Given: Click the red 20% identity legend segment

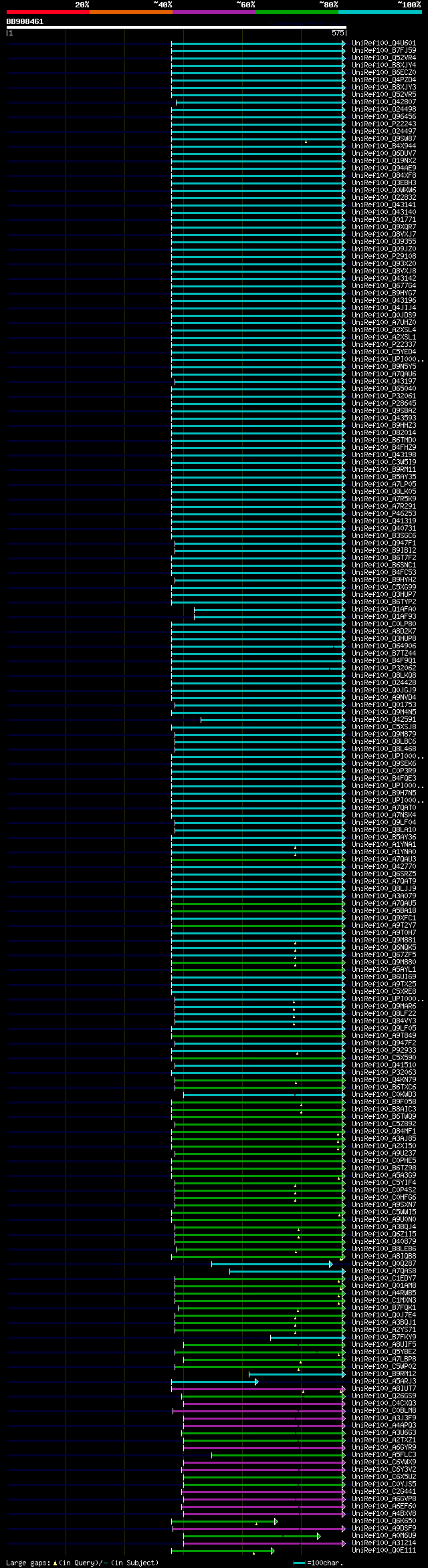Looking at the screenshot, I should pos(47,12).
